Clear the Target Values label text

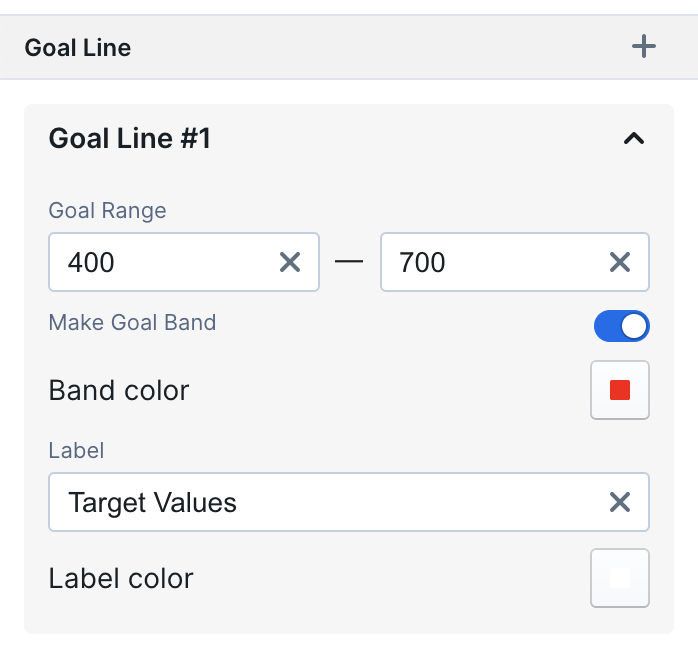[620, 502]
